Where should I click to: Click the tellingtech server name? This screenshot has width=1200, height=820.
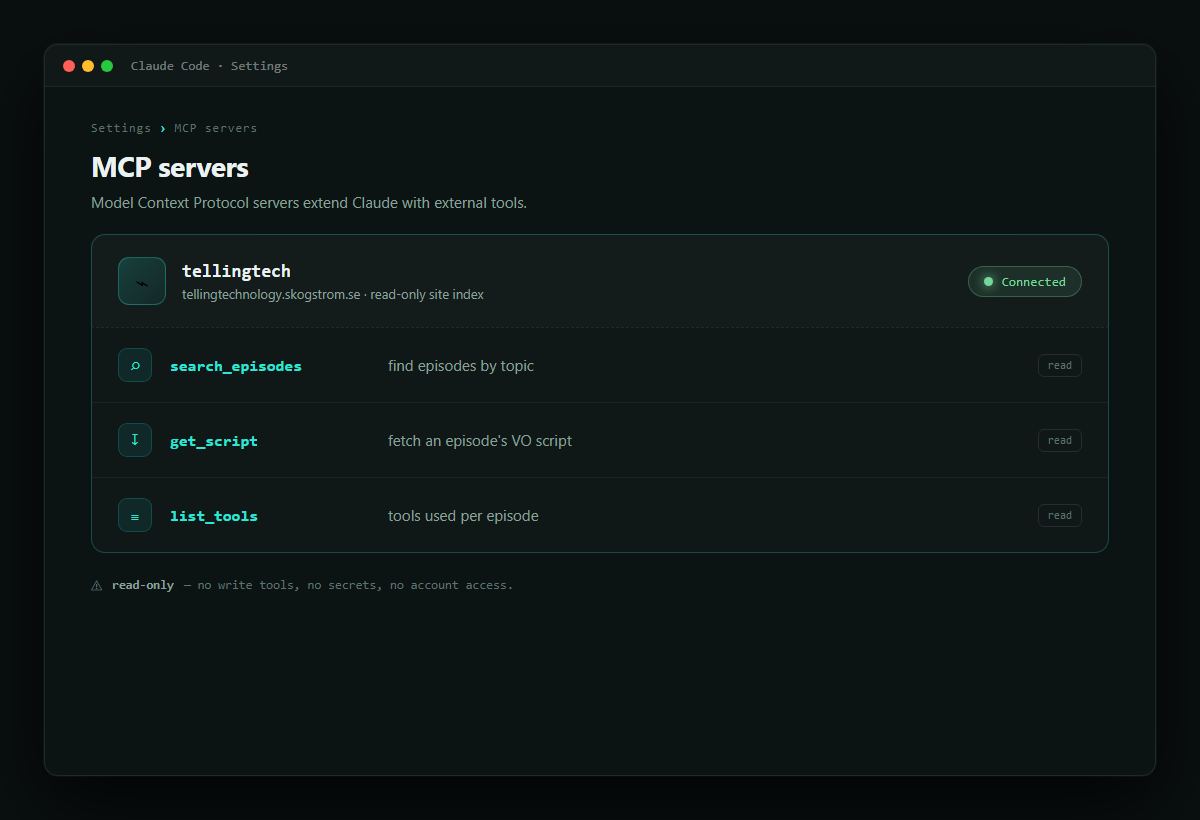click(x=236, y=271)
